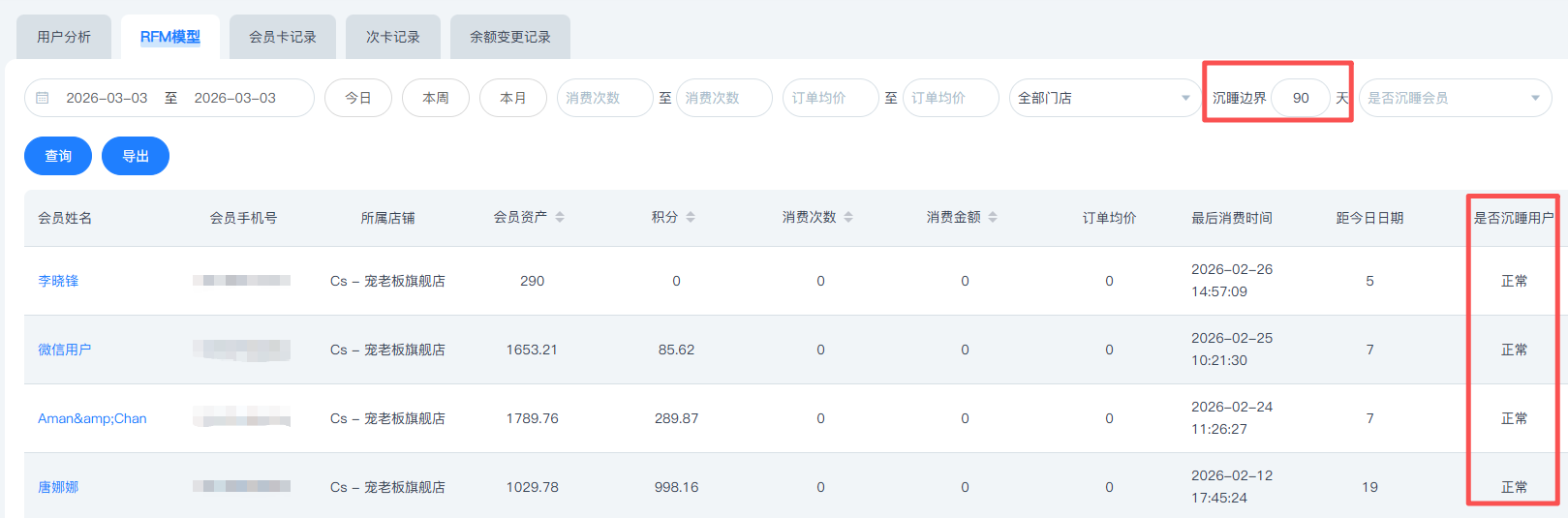Expand the 是否沉睡会员 dropdown
Viewport: 1568px width, 518px height.
point(1454,98)
